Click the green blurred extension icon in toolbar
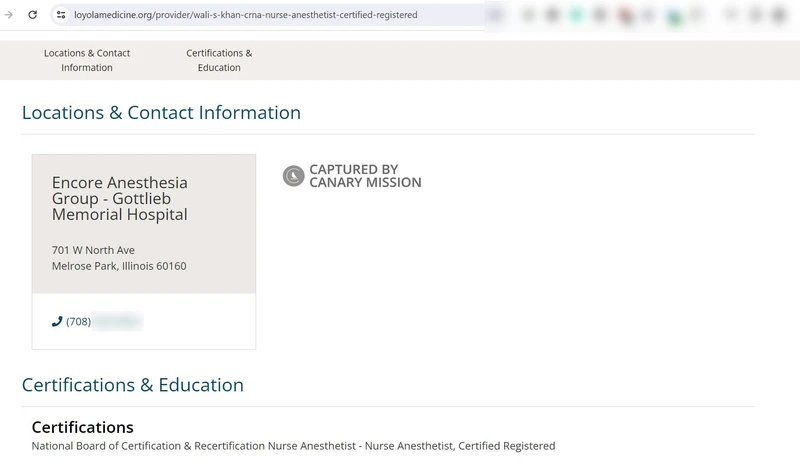Viewport: 800px width, 476px height. coord(577,15)
